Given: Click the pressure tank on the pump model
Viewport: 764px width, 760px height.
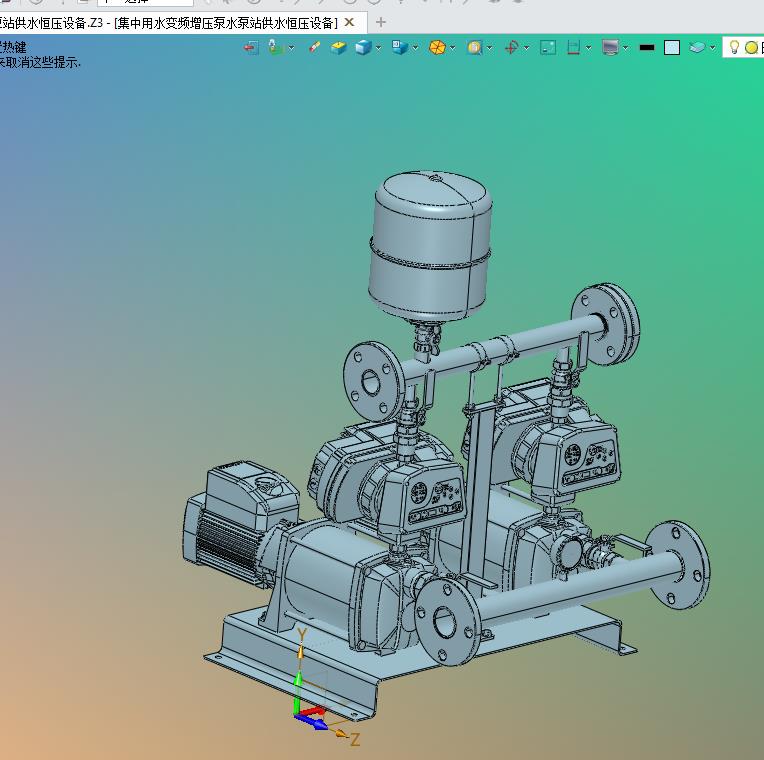Looking at the screenshot, I should click(431, 246).
